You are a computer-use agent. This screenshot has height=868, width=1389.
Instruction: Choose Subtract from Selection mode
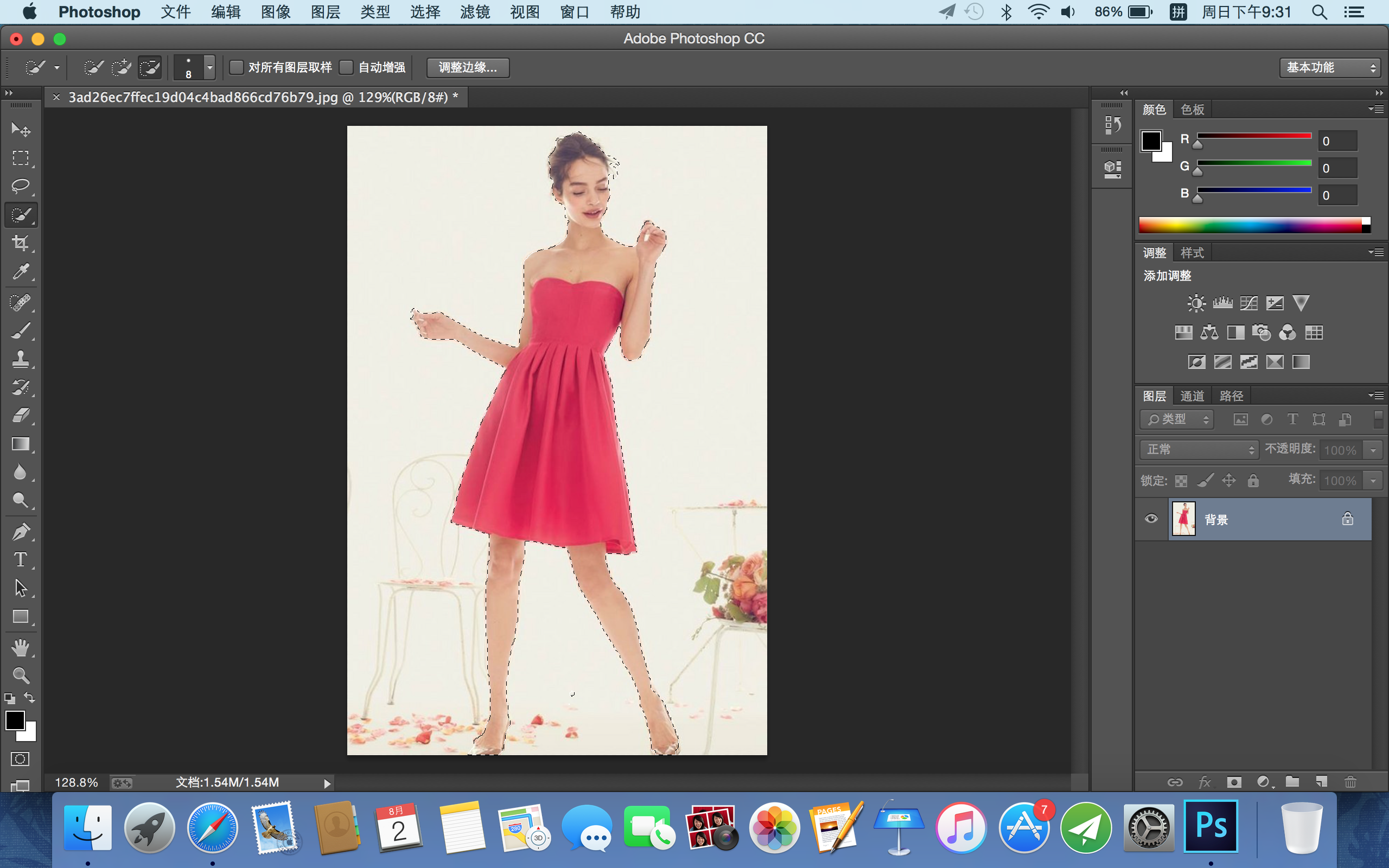pyautogui.click(x=150, y=68)
